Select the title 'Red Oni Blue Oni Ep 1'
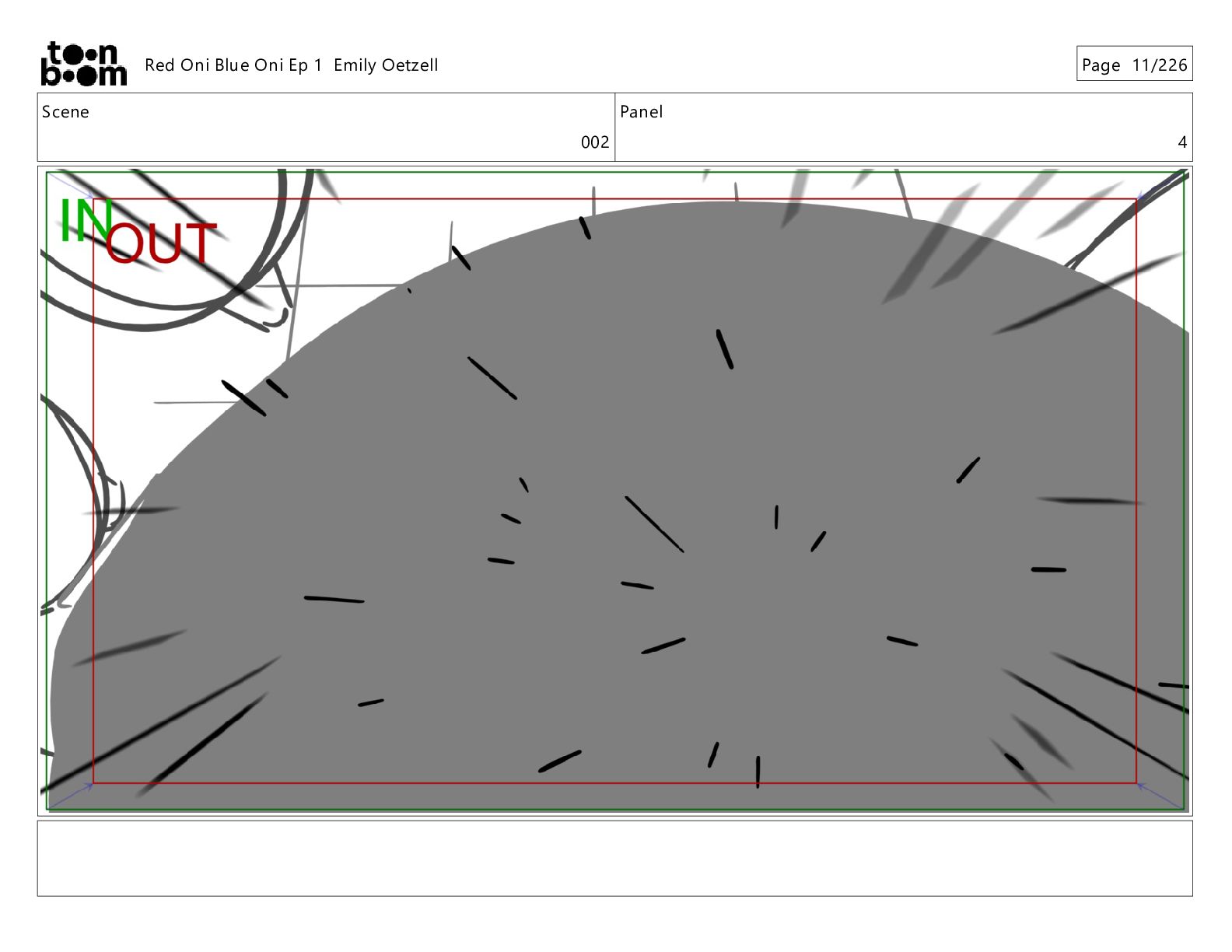This screenshot has height=952, width=1232. coord(233,65)
